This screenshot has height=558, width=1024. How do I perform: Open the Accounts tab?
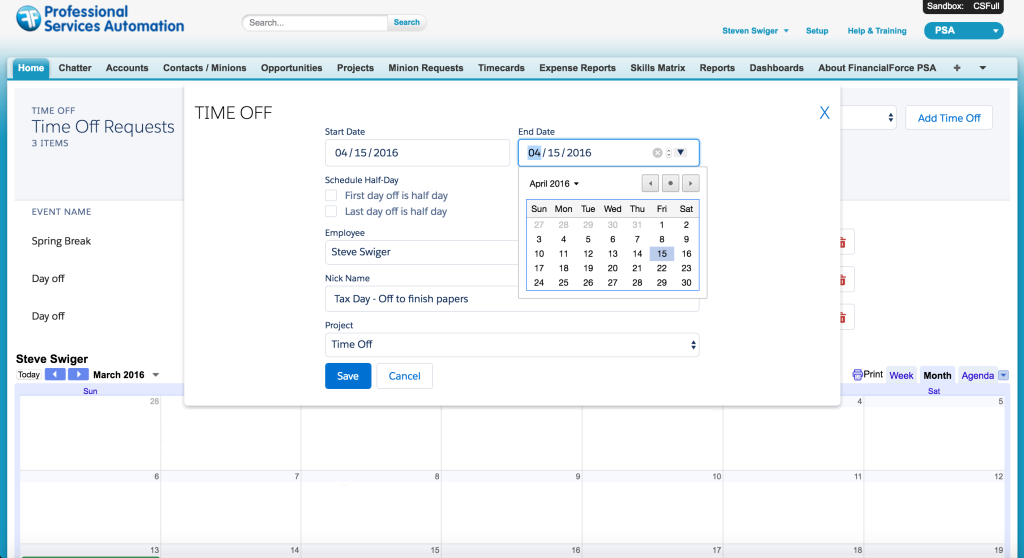[127, 68]
